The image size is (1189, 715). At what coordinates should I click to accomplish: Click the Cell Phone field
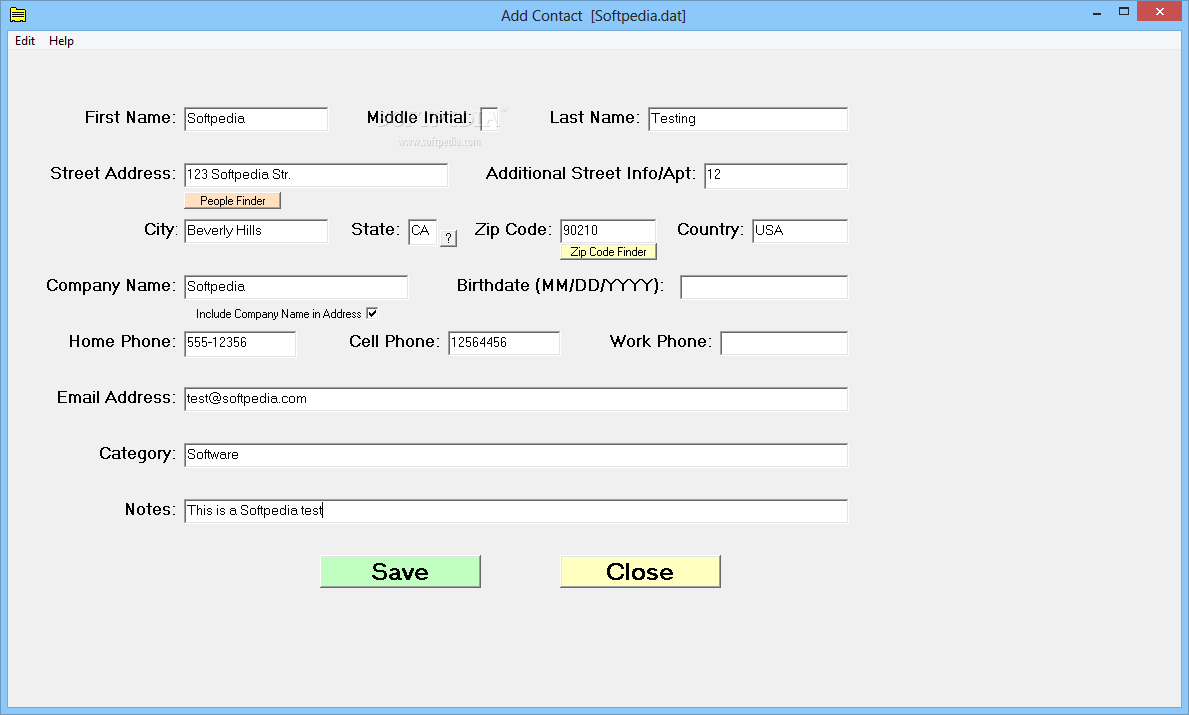pos(504,343)
